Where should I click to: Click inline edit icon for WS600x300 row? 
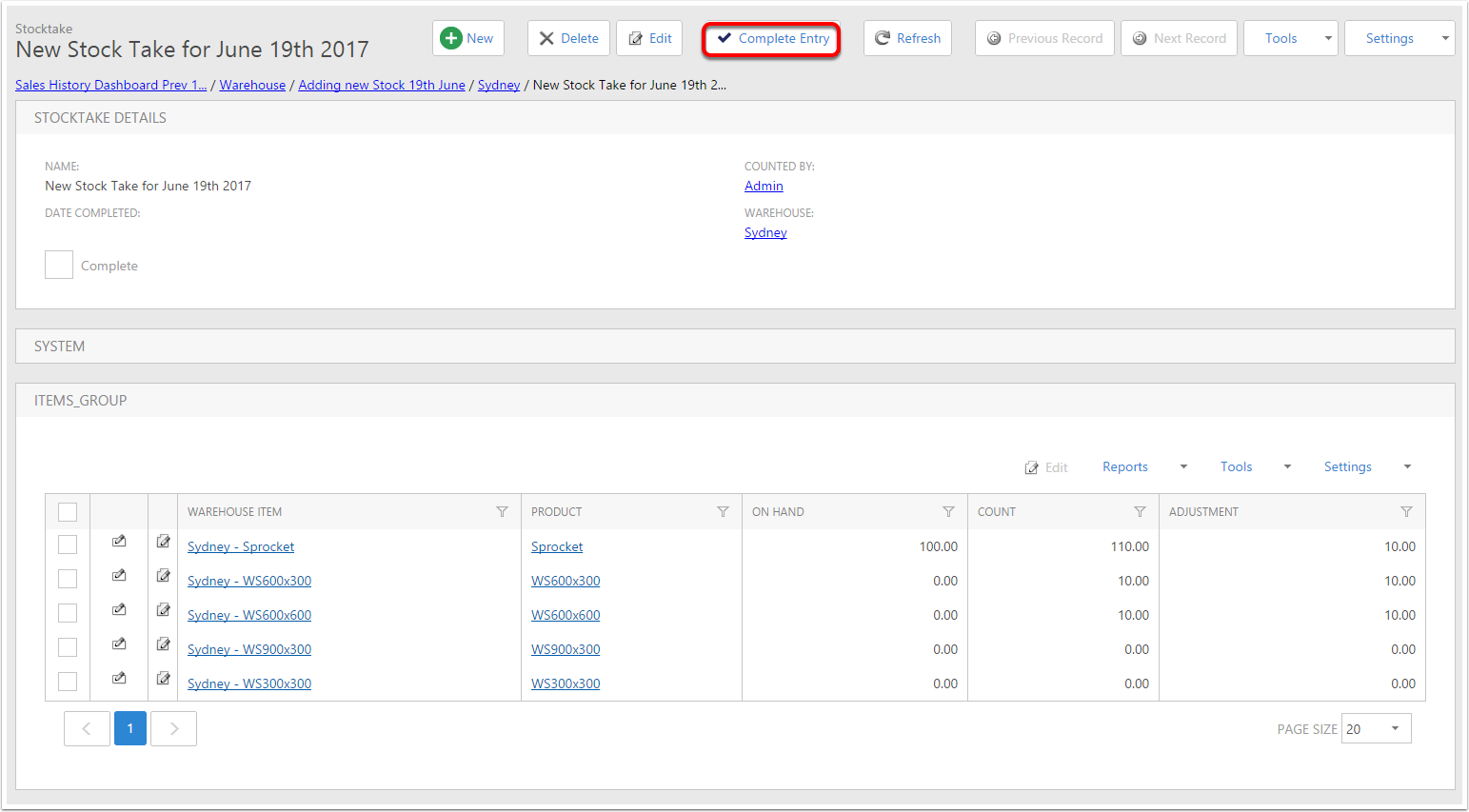pyautogui.click(x=119, y=576)
